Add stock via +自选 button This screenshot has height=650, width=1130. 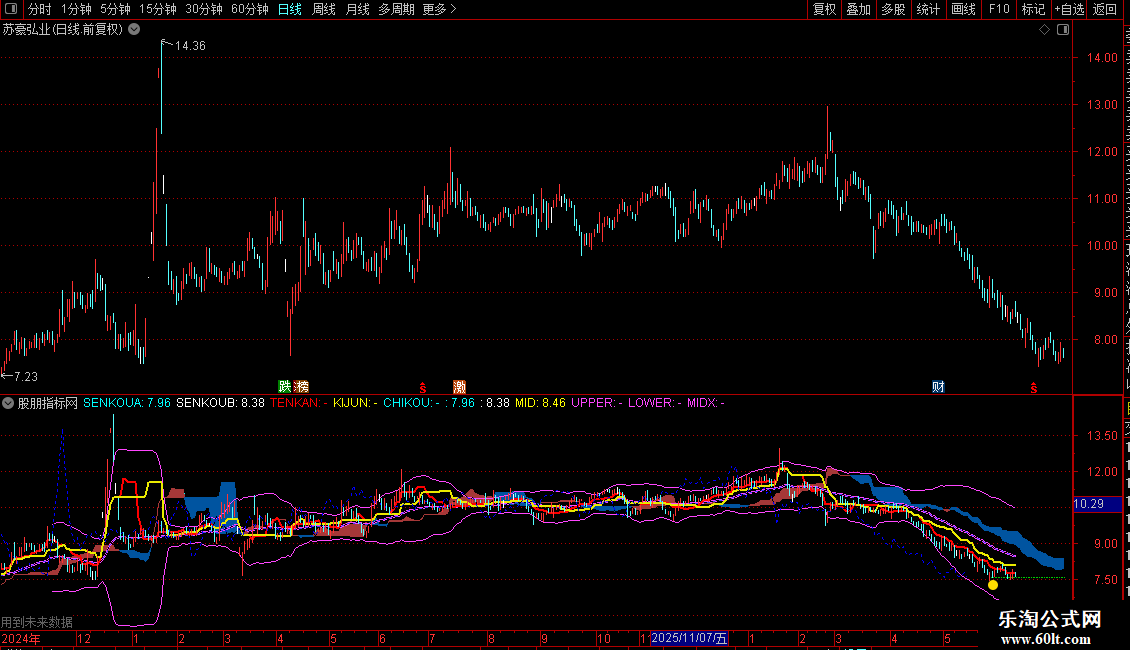click(1069, 9)
